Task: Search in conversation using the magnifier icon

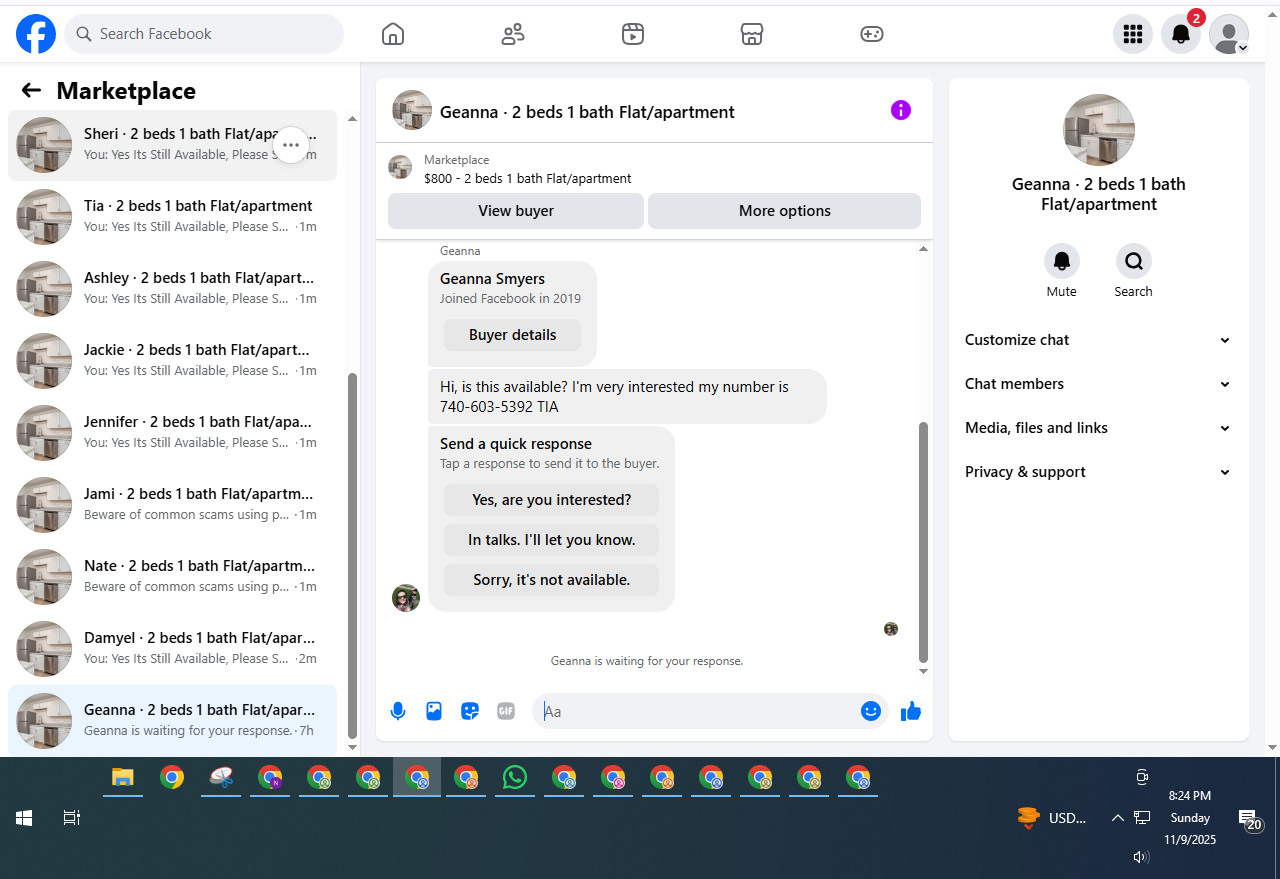Action: pos(1134,261)
